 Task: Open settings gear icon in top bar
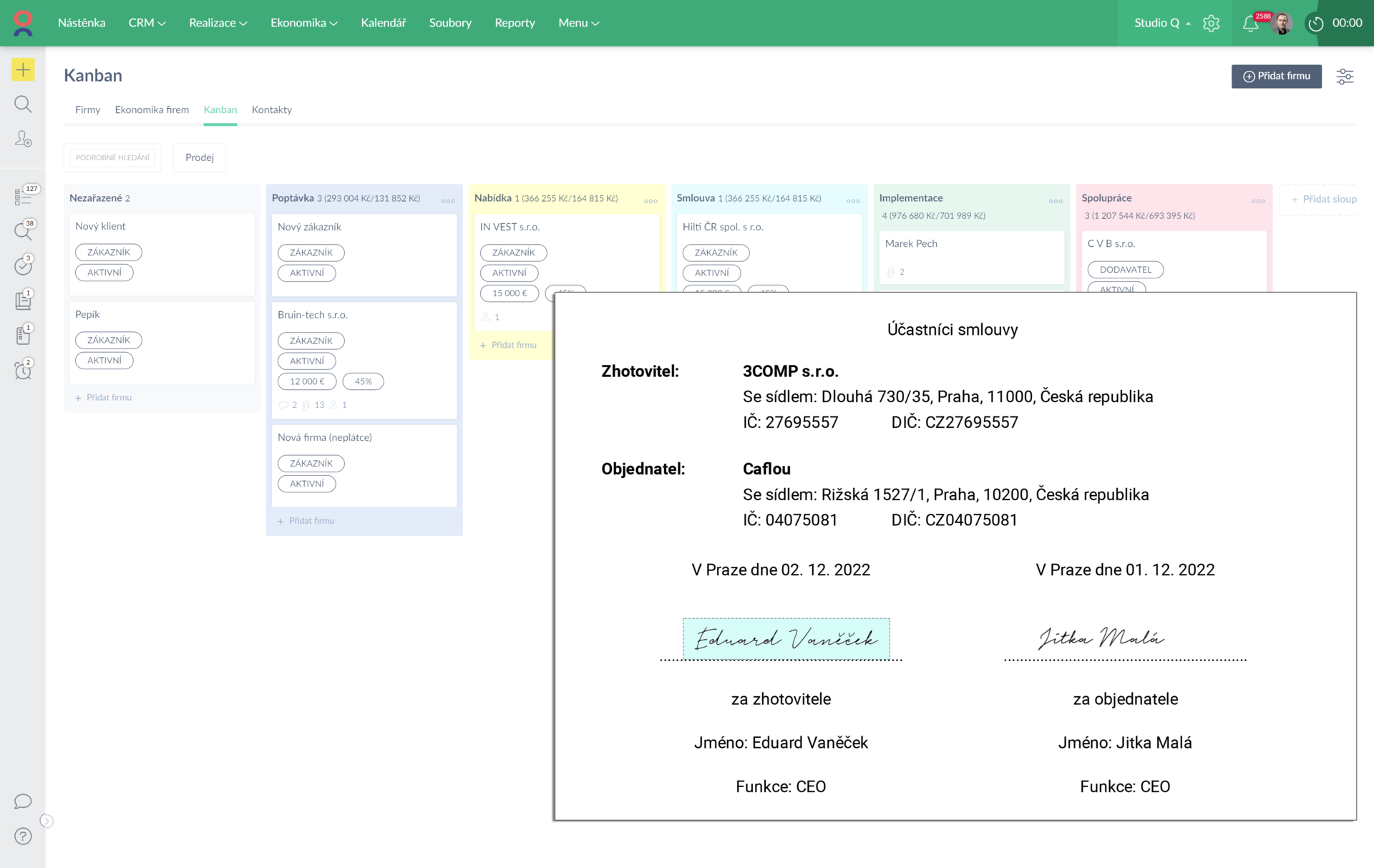click(x=1211, y=24)
